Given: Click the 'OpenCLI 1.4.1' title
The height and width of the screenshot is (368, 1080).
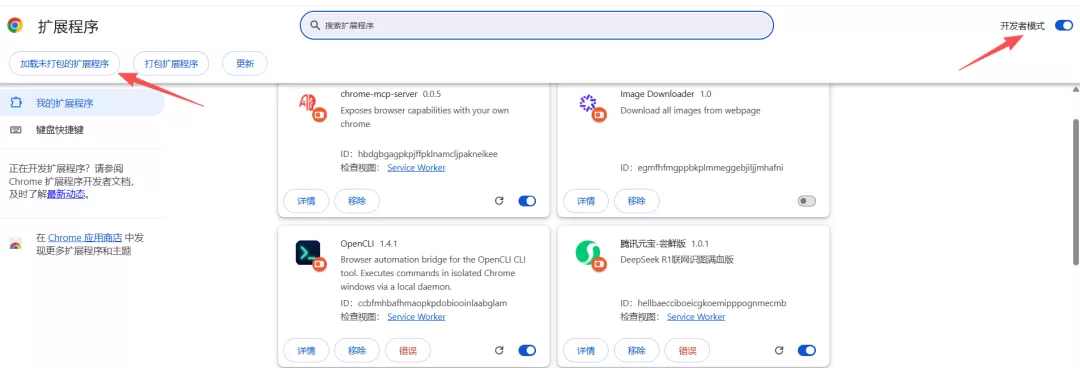Looking at the screenshot, I should point(369,243).
